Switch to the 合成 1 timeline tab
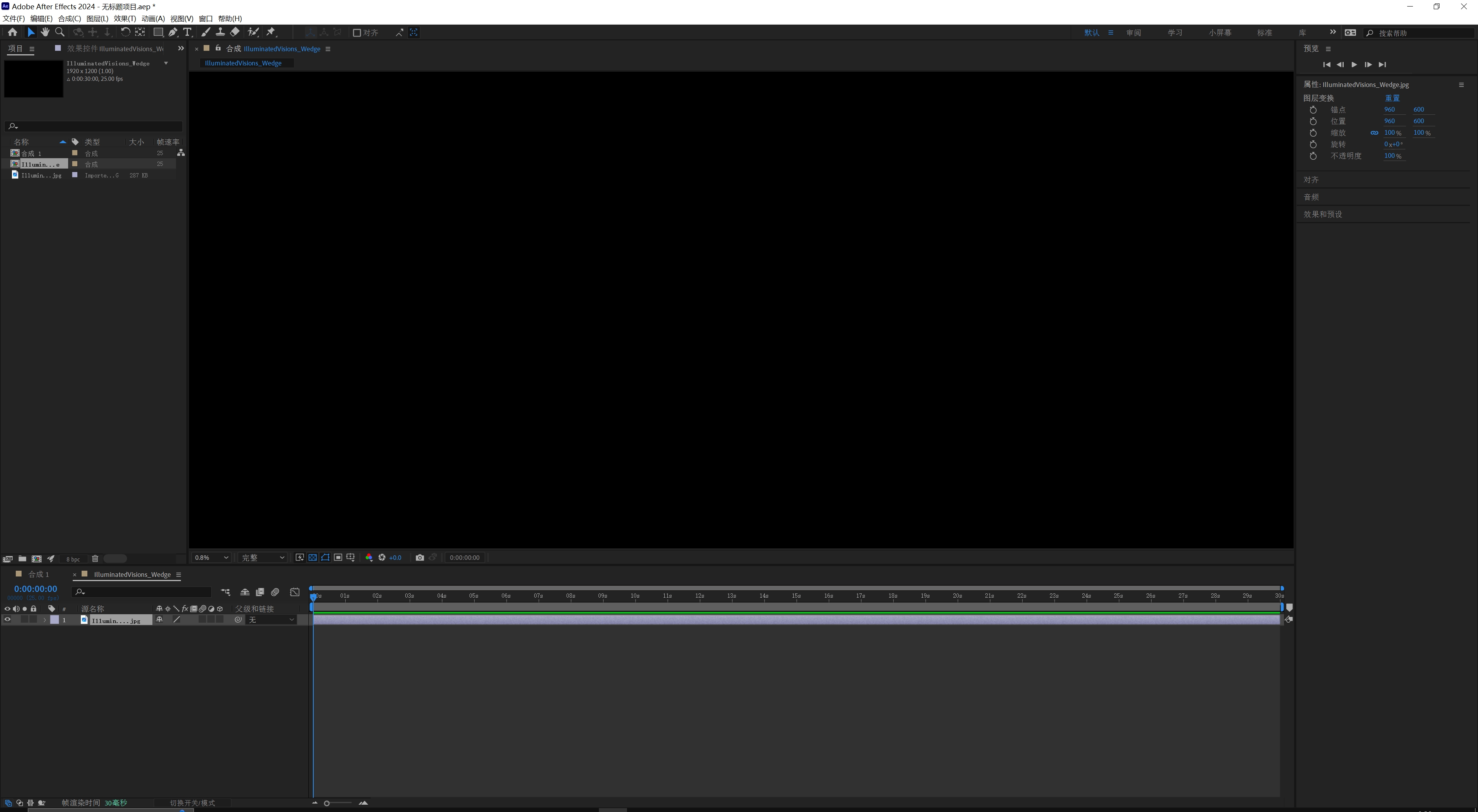The height and width of the screenshot is (812, 1478). [38, 574]
